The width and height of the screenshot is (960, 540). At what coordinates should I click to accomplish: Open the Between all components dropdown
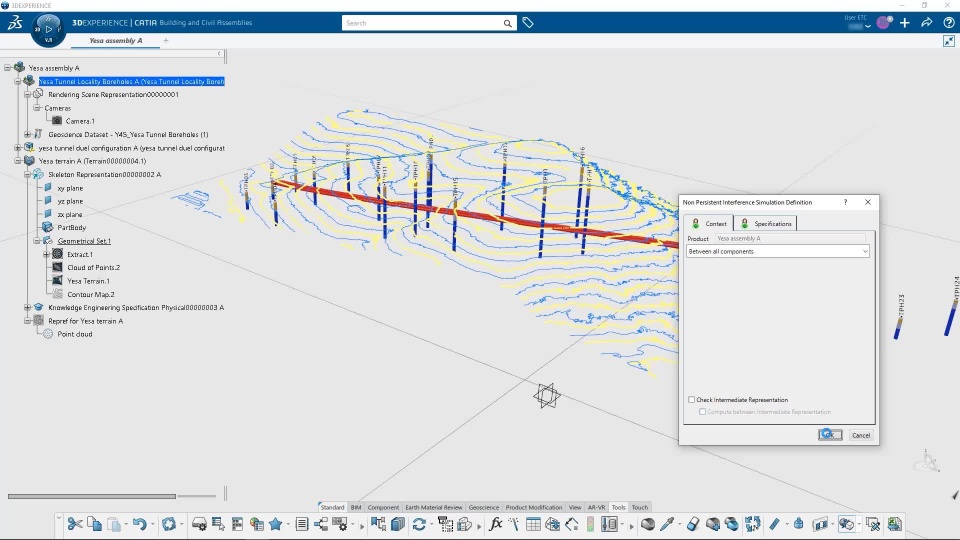(x=778, y=252)
